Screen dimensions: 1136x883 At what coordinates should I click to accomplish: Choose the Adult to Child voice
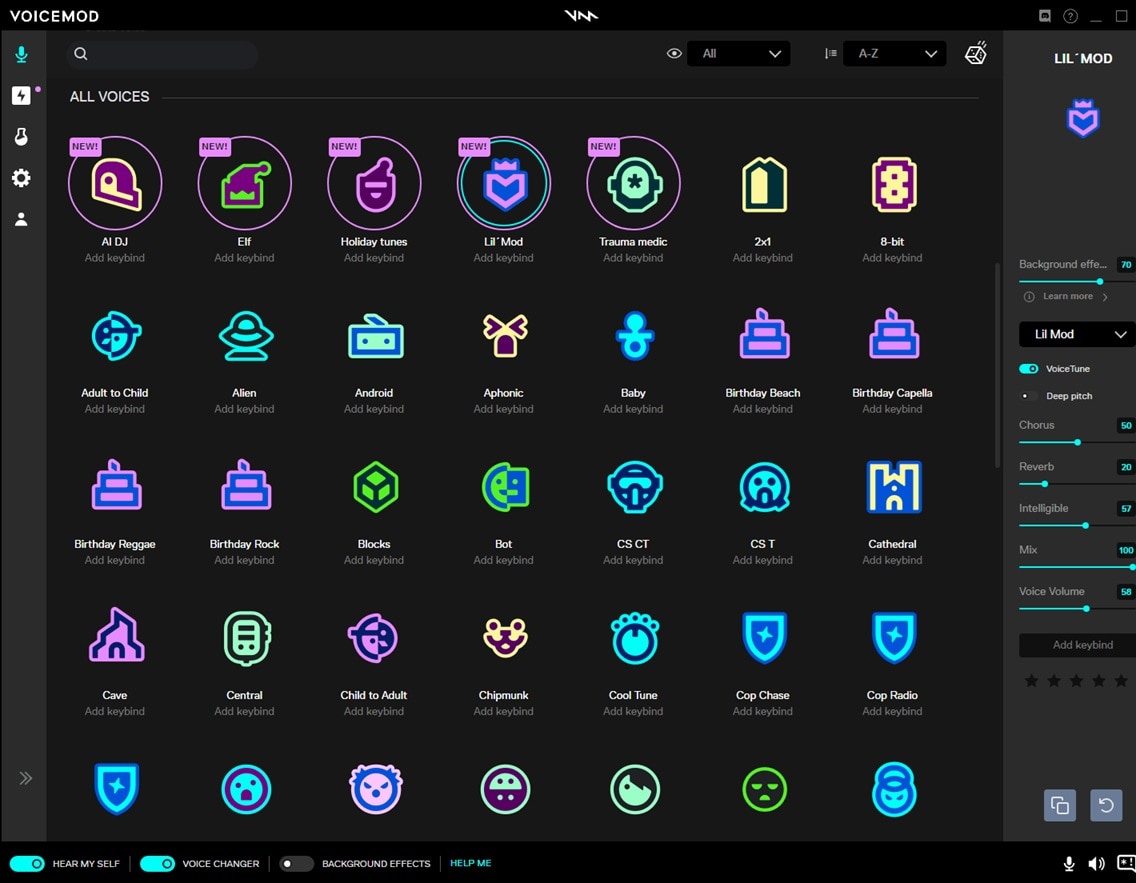(115, 336)
